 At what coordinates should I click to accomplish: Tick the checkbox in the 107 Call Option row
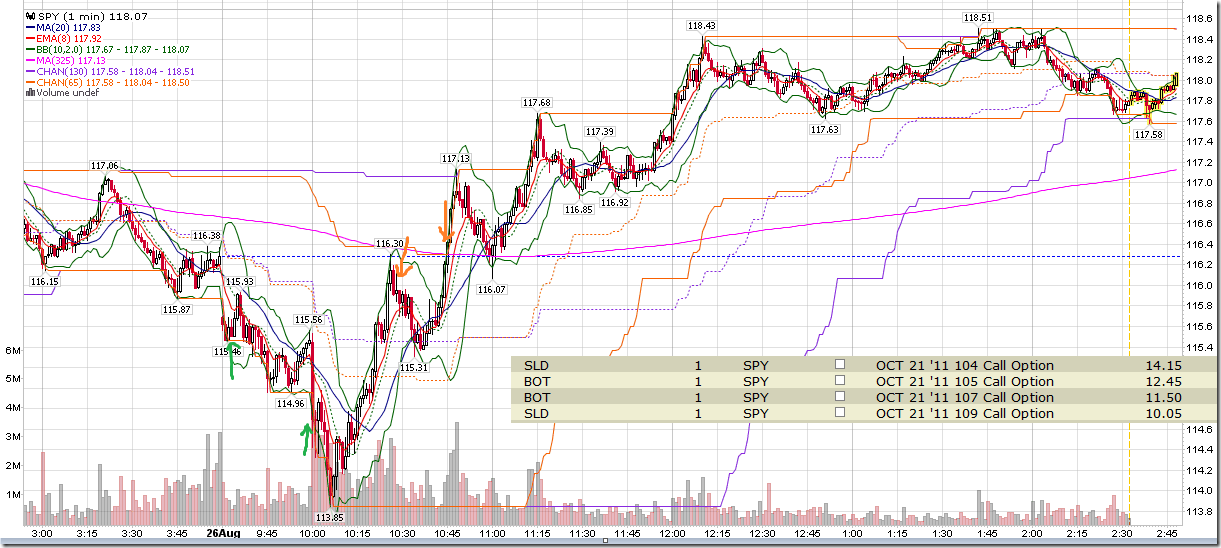(x=840, y=397)
